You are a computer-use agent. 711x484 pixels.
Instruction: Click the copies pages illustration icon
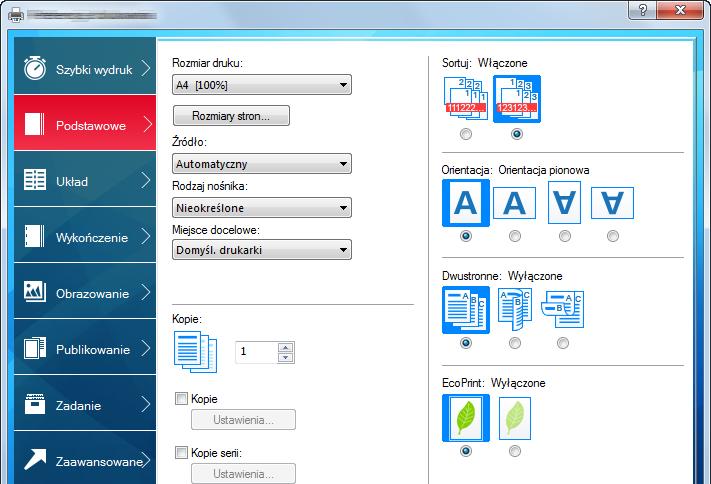195,352
